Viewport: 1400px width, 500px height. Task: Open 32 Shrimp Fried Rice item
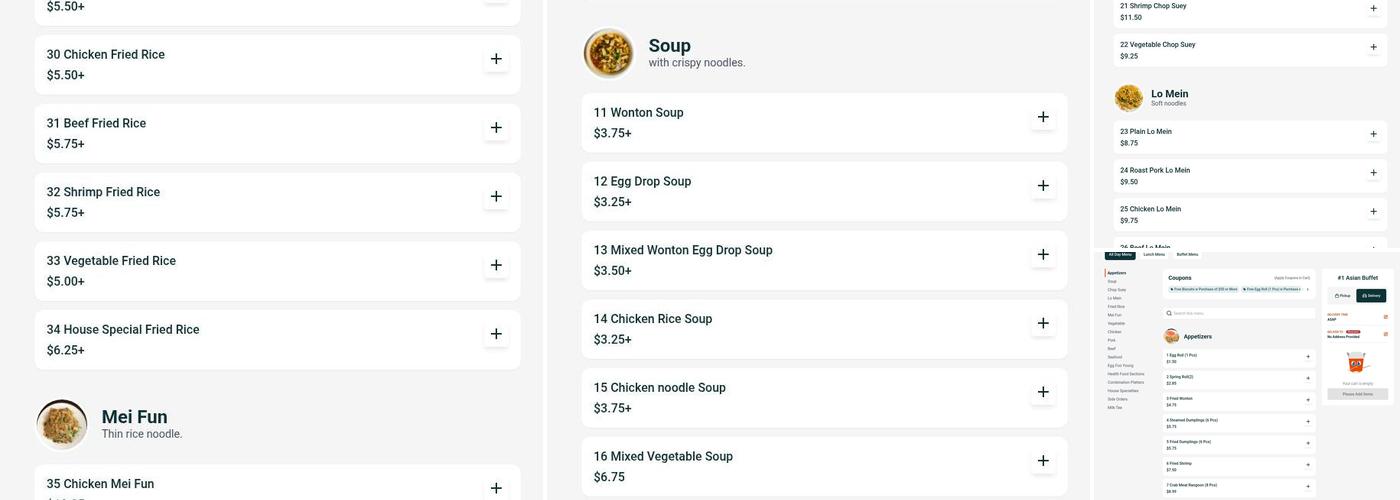250,201
